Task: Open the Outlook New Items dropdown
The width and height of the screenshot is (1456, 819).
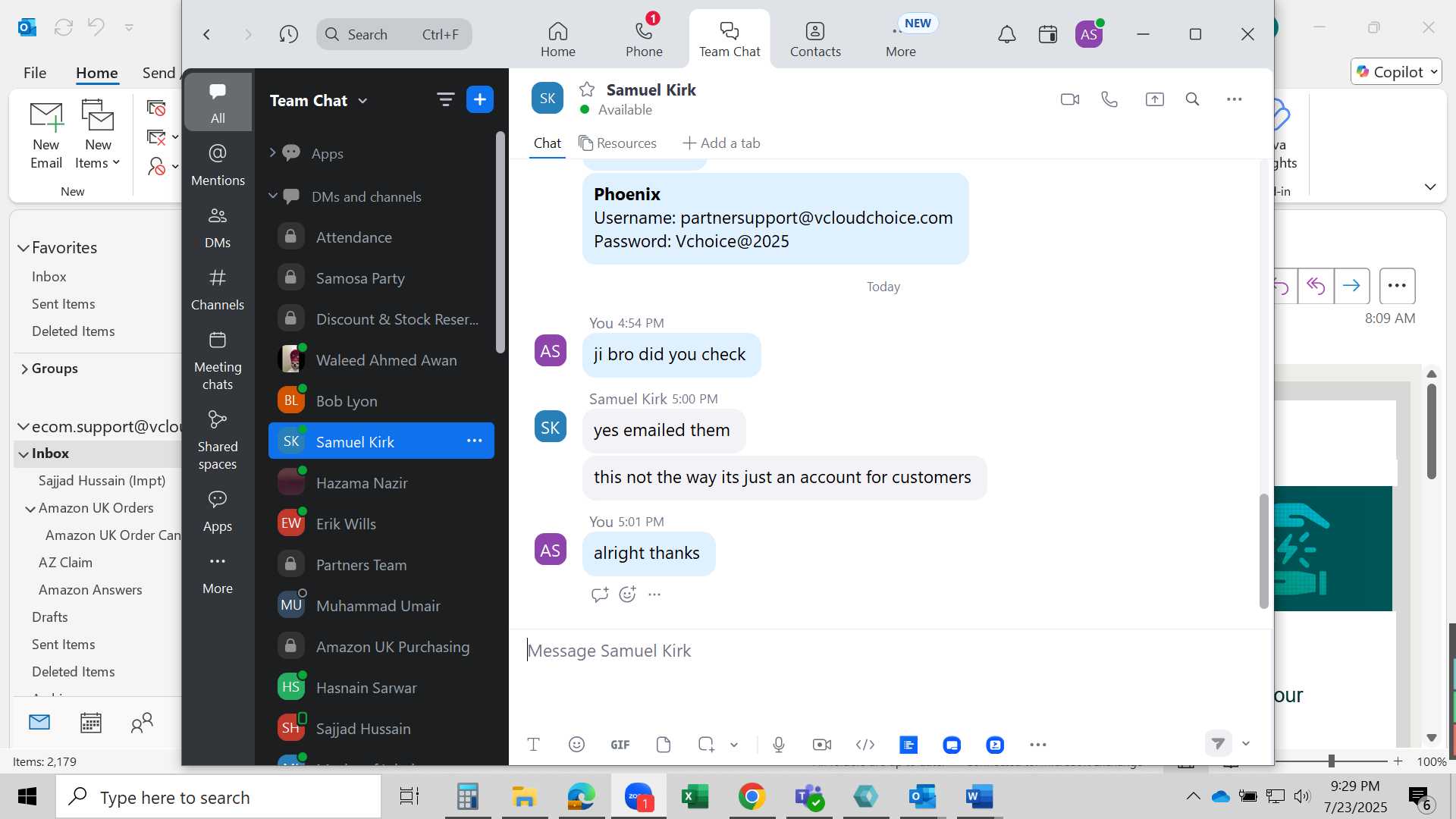Action: [98, 135]
